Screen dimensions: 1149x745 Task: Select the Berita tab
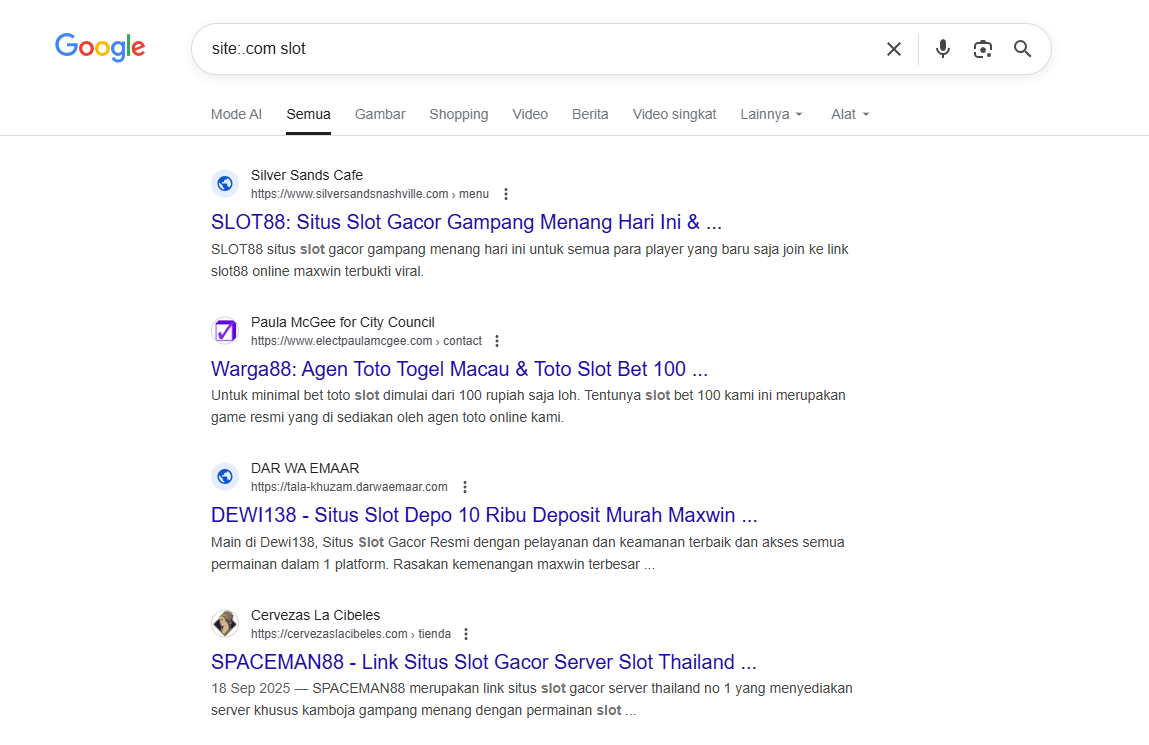click(590, 114)
